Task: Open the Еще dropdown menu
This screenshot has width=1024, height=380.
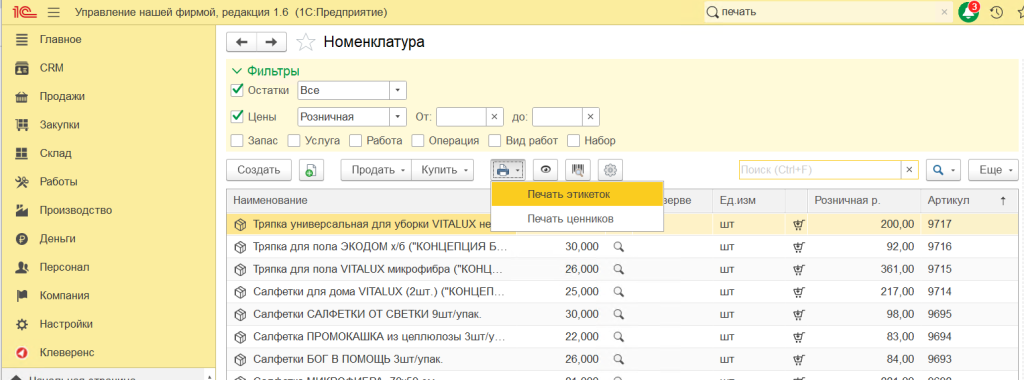Action: [993, 170]
